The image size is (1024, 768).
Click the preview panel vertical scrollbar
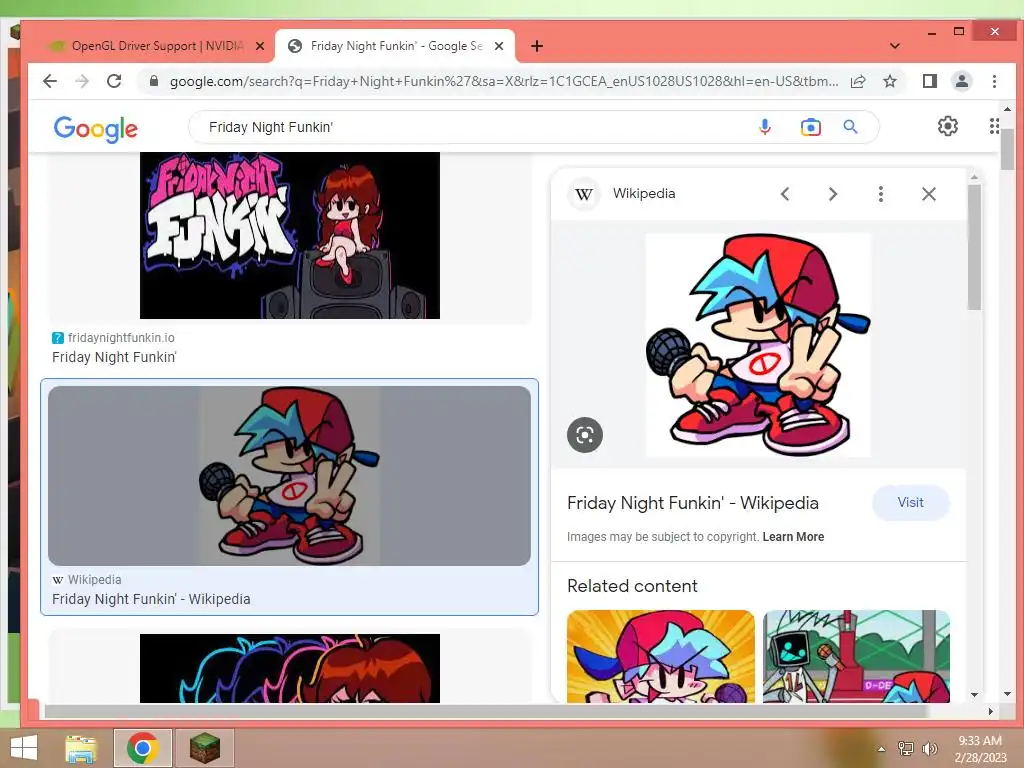(974, 247)
